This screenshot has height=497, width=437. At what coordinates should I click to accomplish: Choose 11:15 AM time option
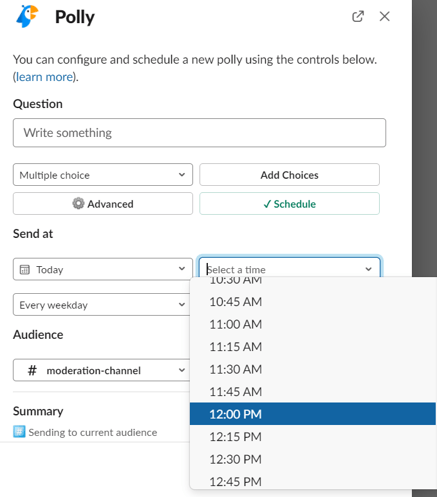(x=313, y=347)
